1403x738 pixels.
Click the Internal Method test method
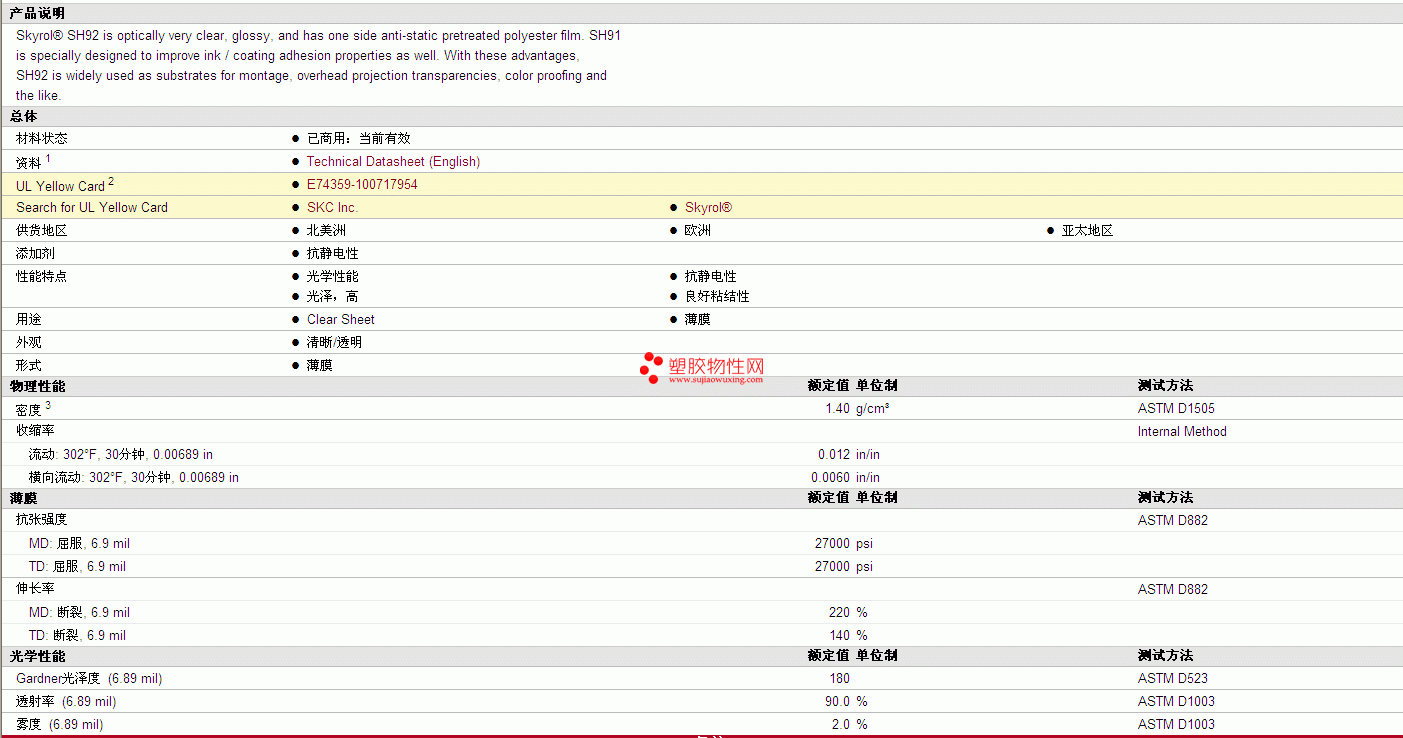tap(1182, 431)
